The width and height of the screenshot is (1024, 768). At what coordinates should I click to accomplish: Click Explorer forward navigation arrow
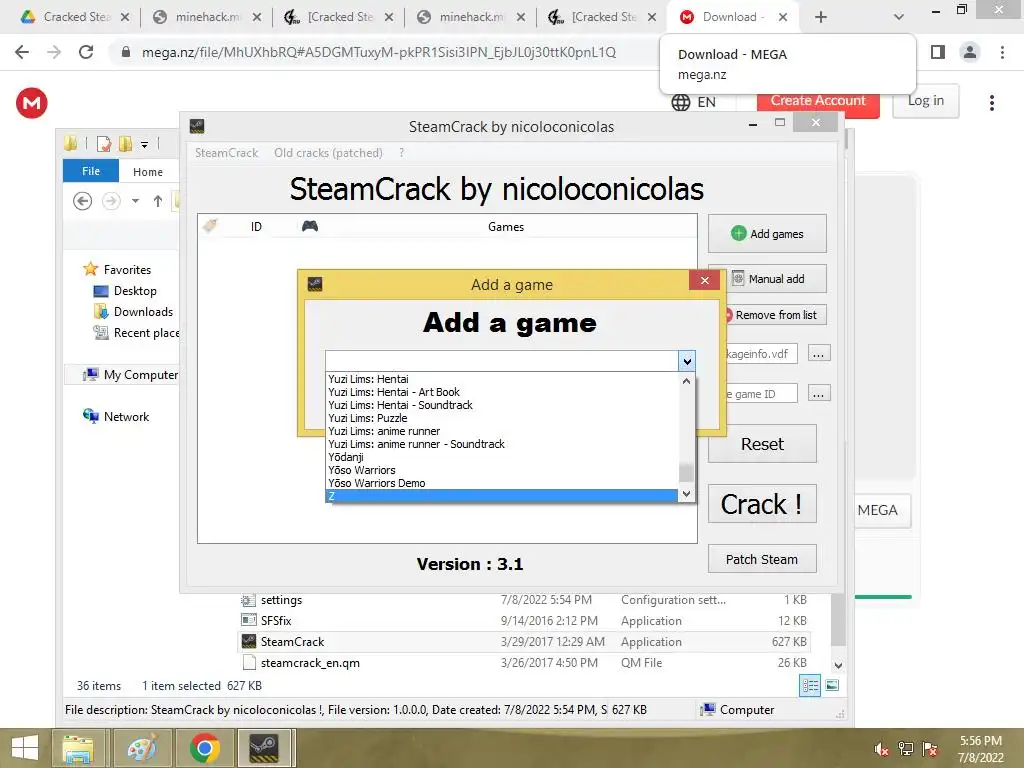pyautogui.click(x=111, y=201)
